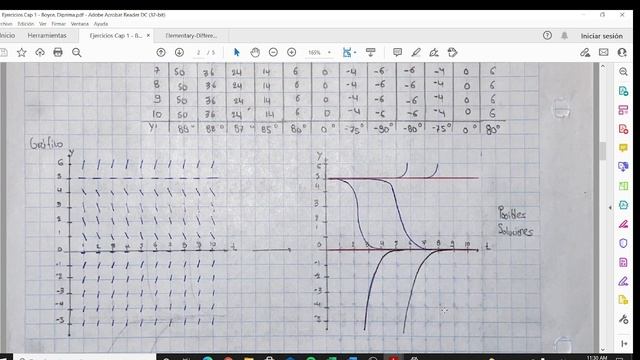Click the page number field
This screenshot has width=640, height=360.
198,52
